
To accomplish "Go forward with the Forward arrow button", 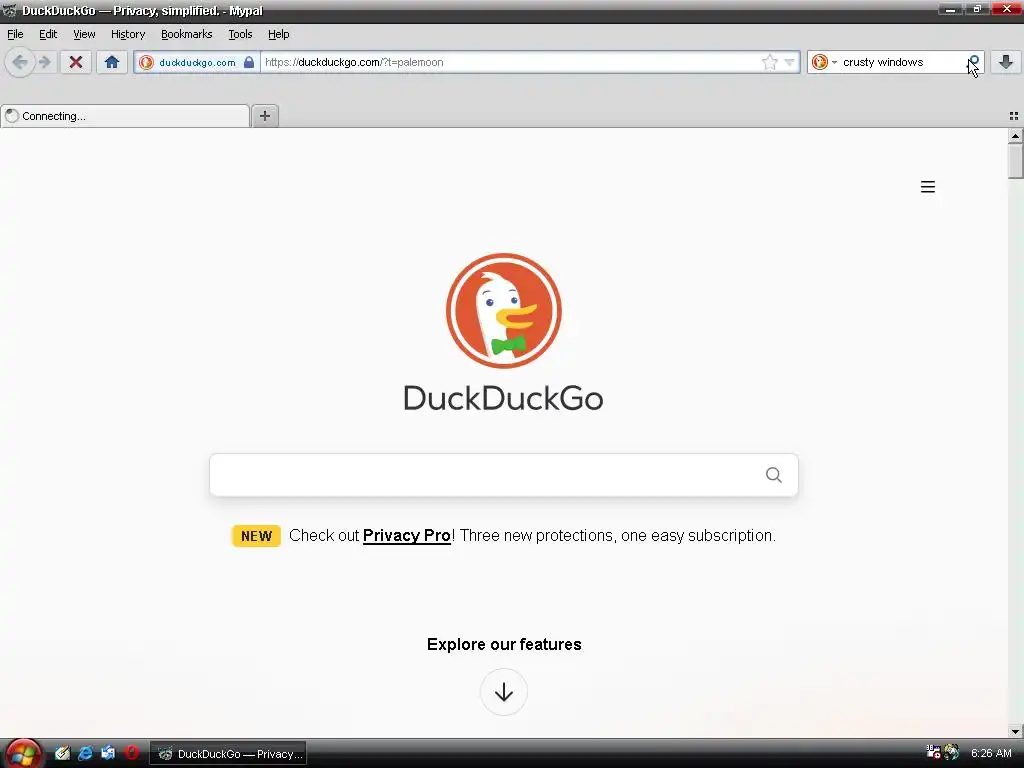I will 44,63.
